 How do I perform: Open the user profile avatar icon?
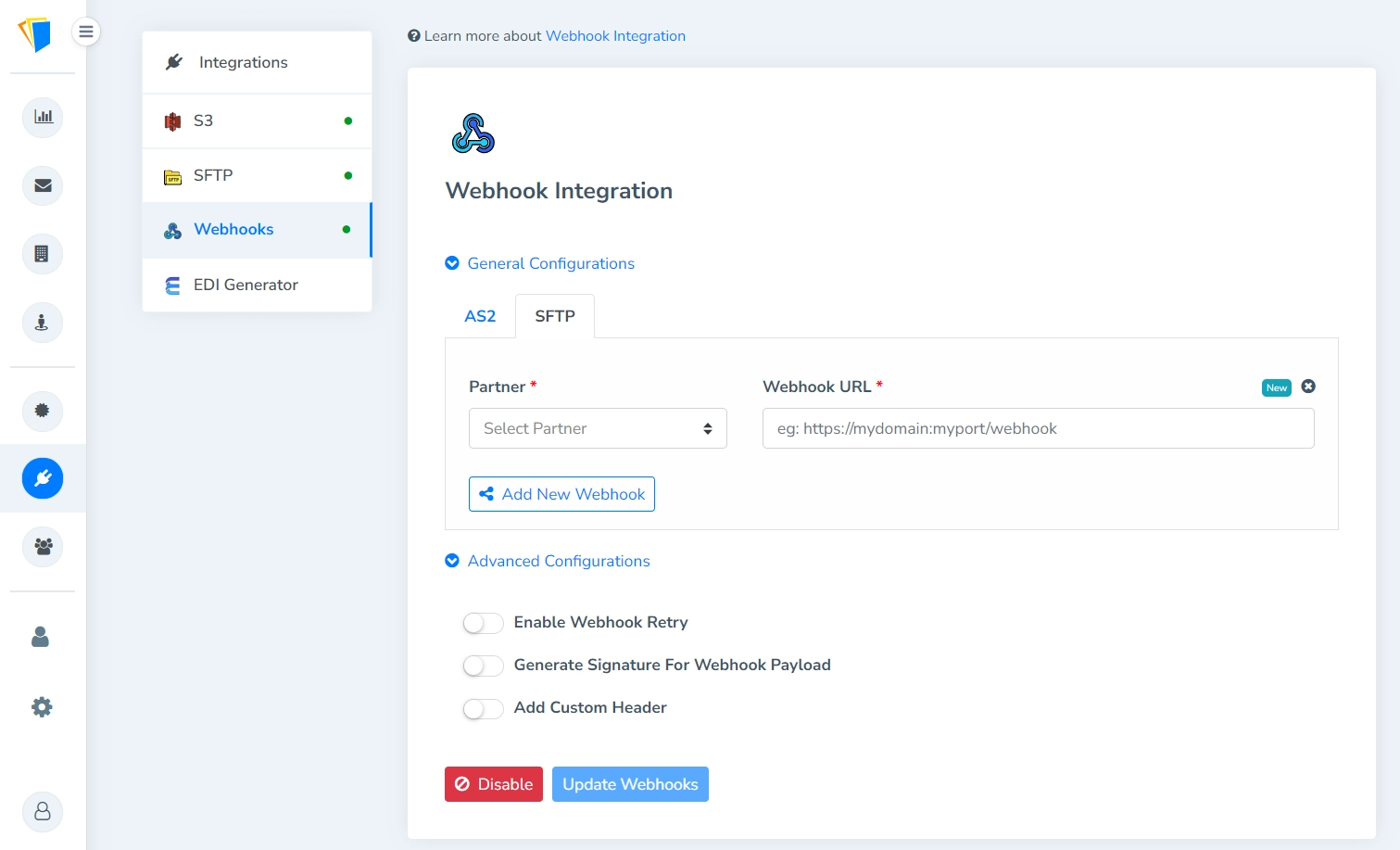(42, 812)
